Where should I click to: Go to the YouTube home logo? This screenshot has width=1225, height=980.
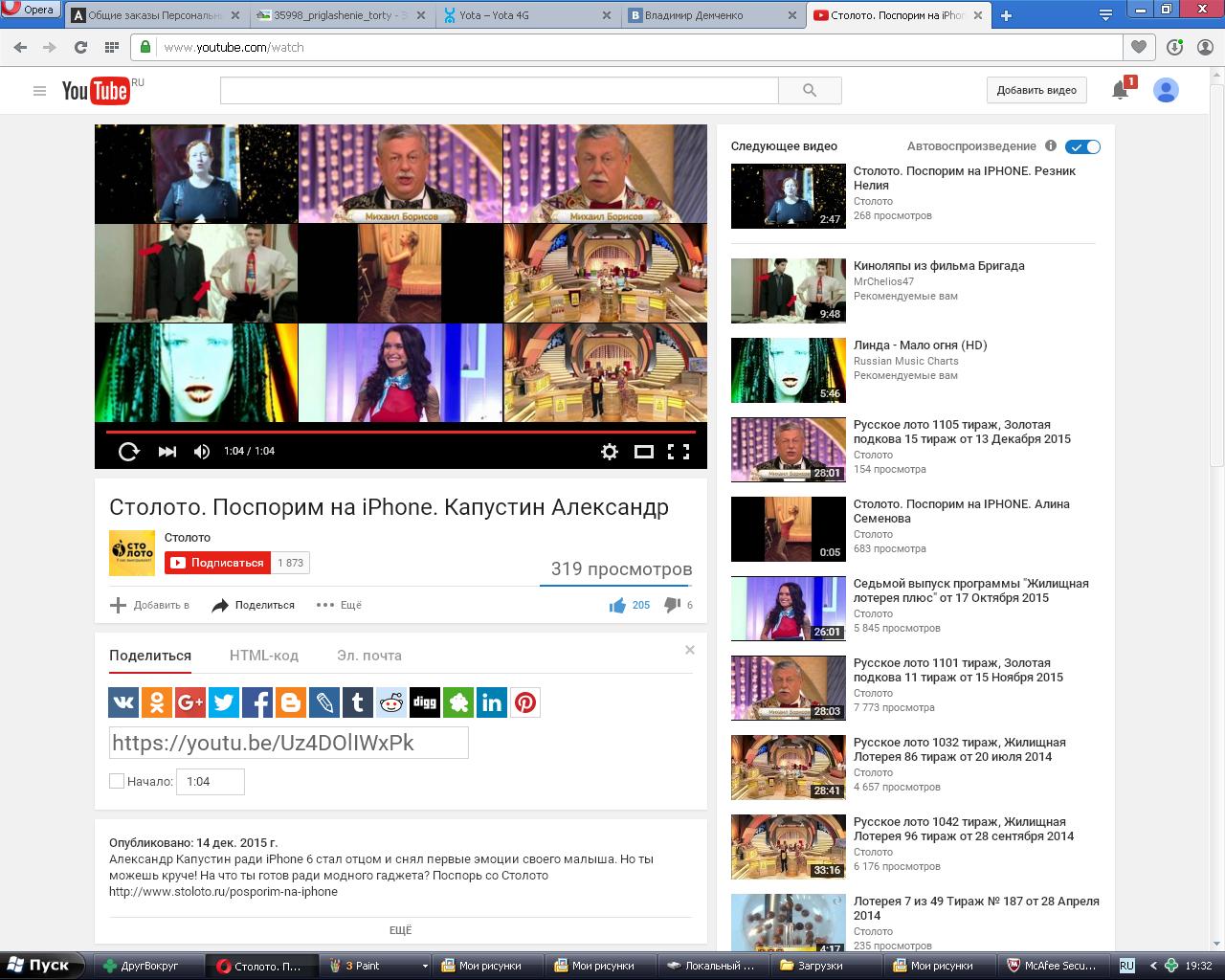(x=96, y=90)
